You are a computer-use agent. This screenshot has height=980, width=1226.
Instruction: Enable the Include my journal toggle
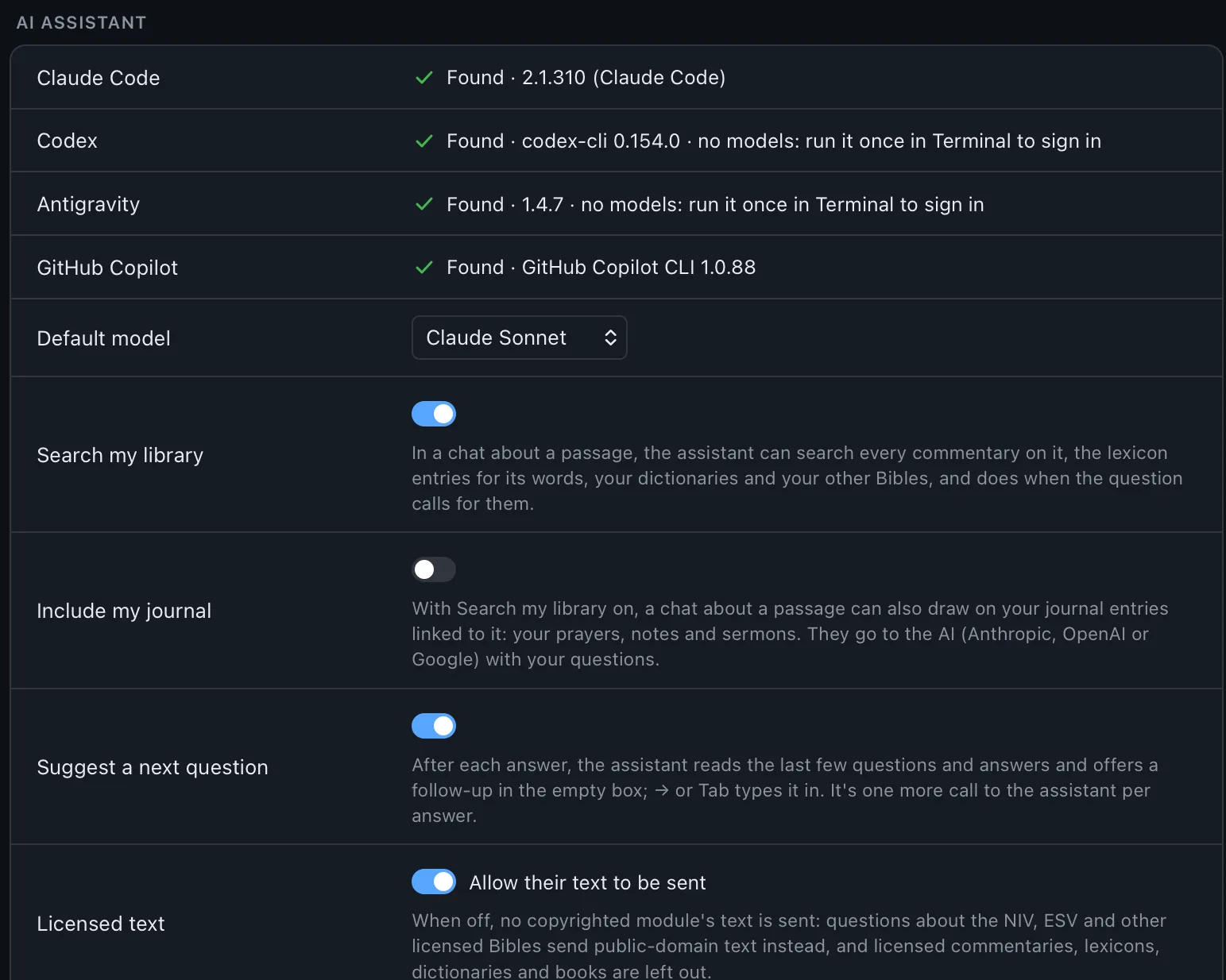click(x=434, y=569)
